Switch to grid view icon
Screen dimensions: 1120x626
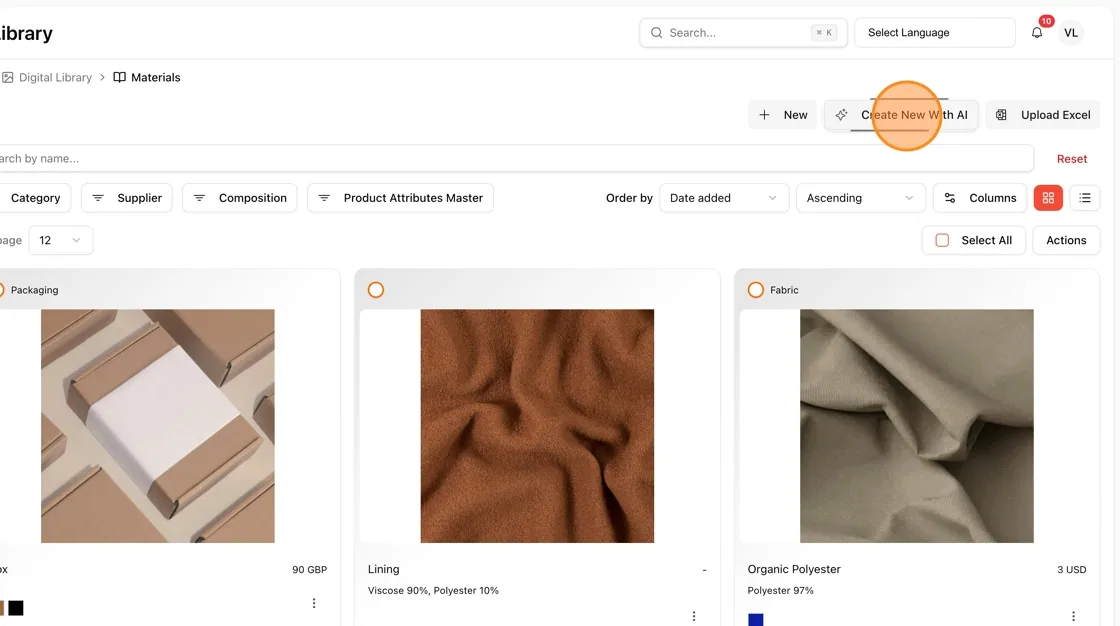tap(1048, 198)
